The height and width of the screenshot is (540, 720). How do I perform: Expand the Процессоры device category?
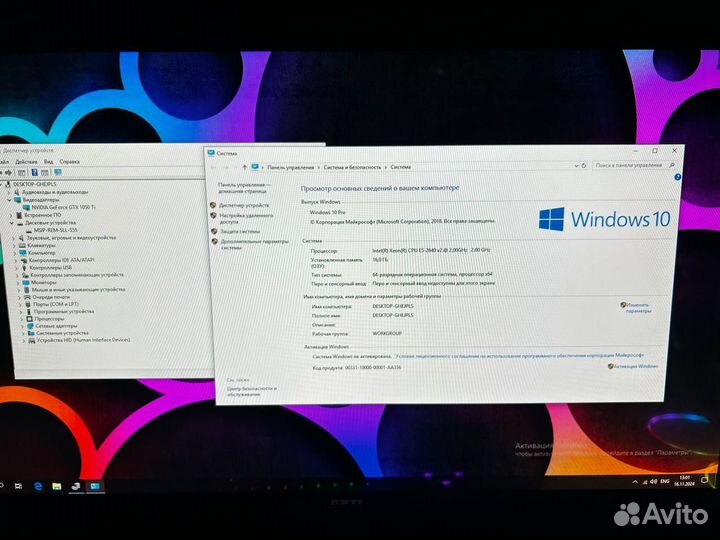point(21,319)
